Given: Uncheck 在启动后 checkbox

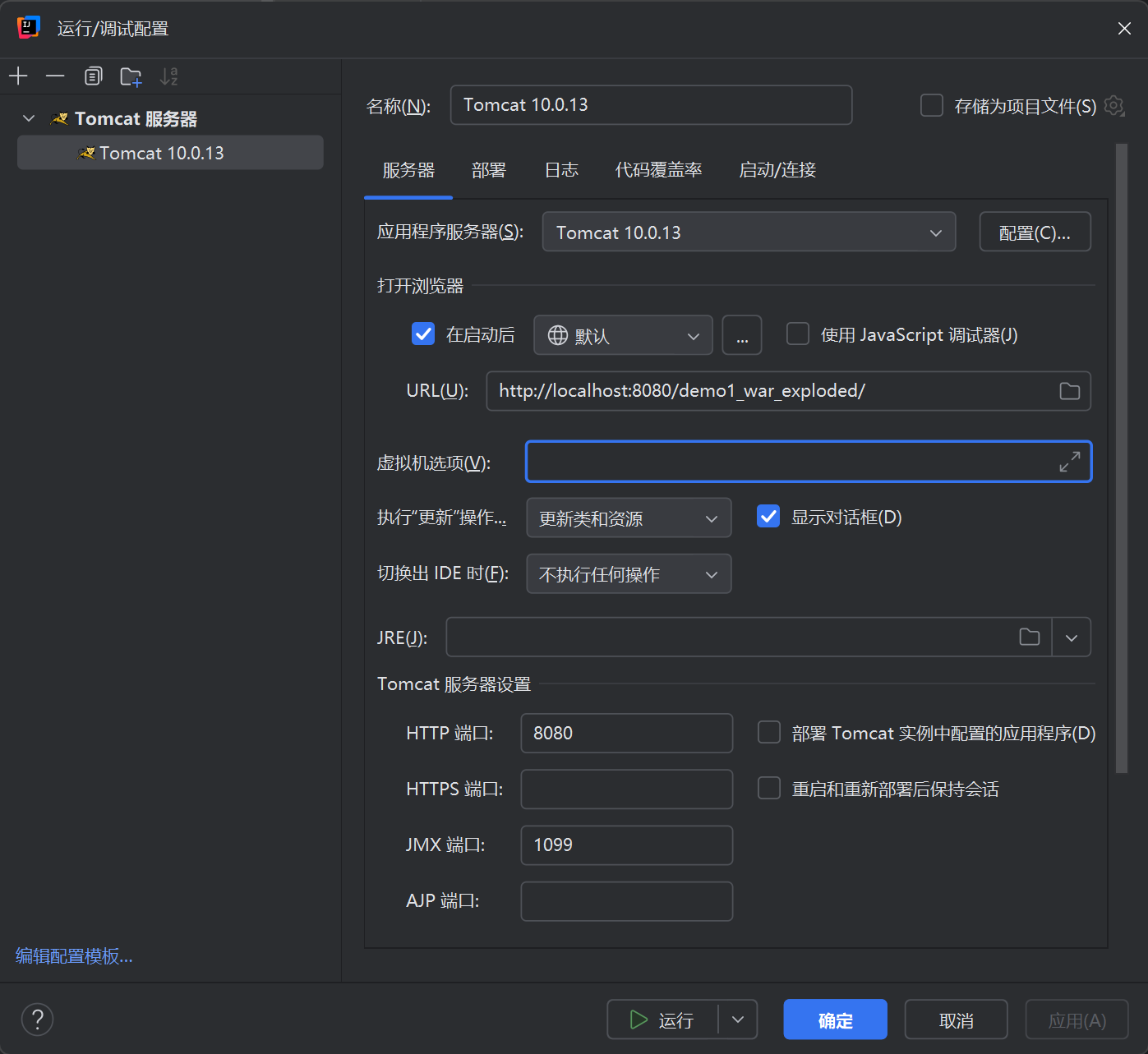Looking at the screenshot, I should 423,334.
